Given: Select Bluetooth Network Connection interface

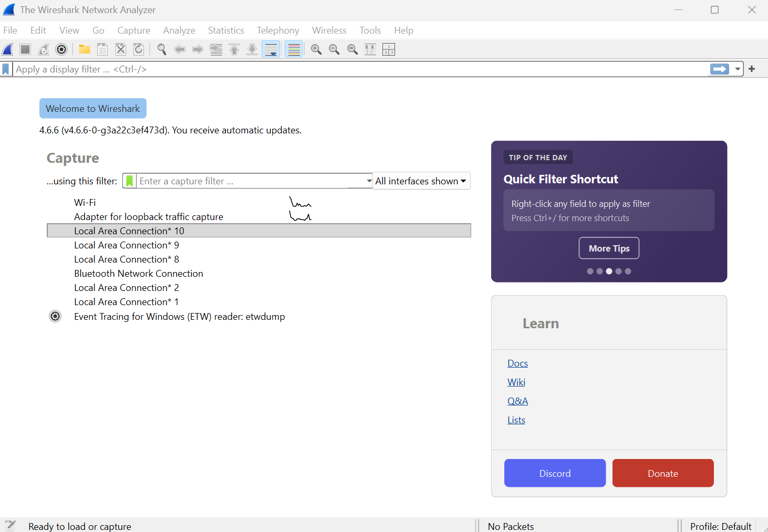Looking at the screenshot, I should pyautogui.click(x=259, y=273).
